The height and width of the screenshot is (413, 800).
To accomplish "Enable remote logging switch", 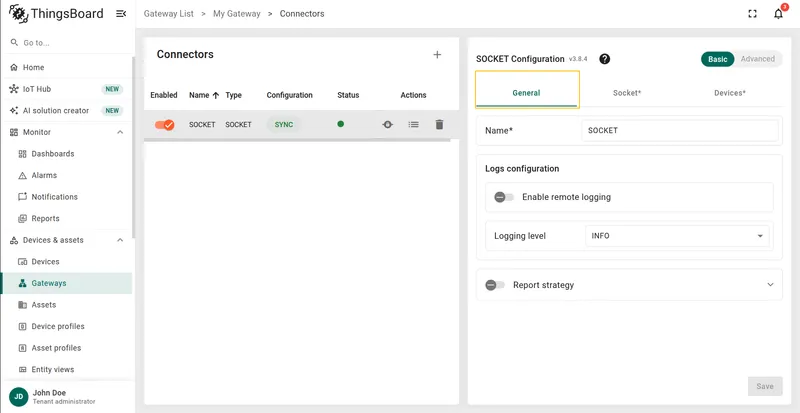I will 504,197.
